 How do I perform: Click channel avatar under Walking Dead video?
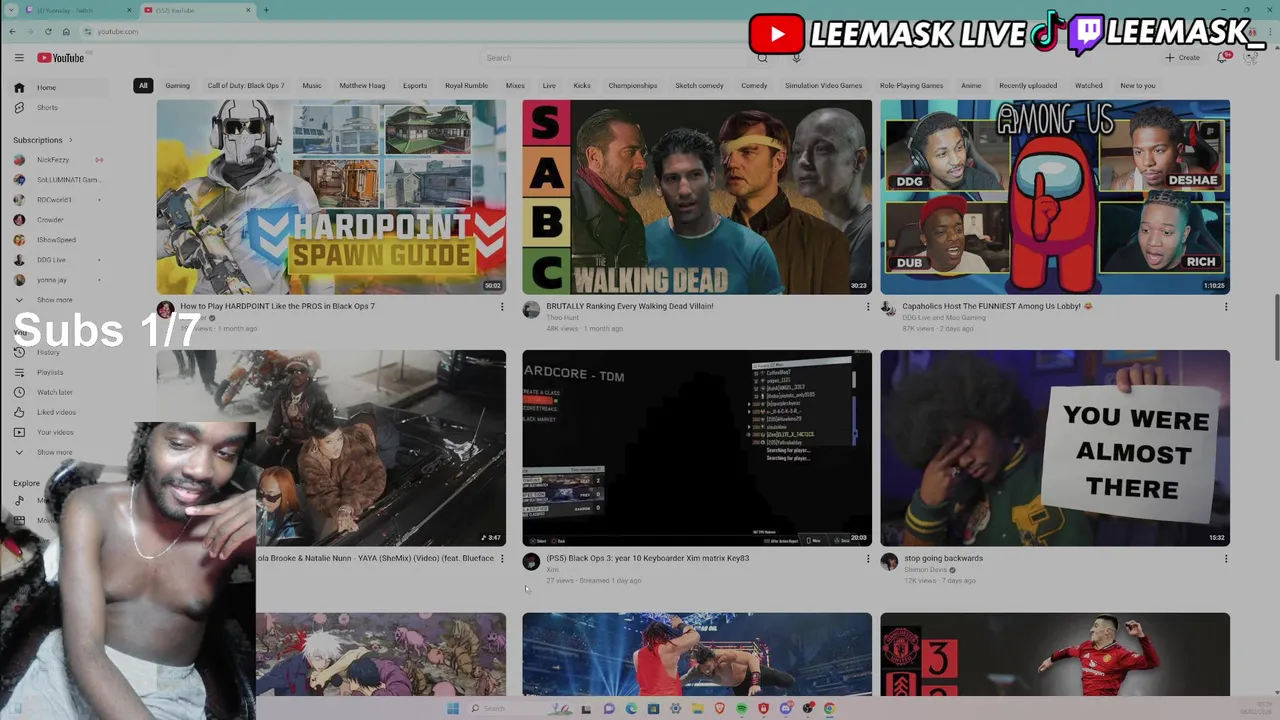tap(531, 310)
